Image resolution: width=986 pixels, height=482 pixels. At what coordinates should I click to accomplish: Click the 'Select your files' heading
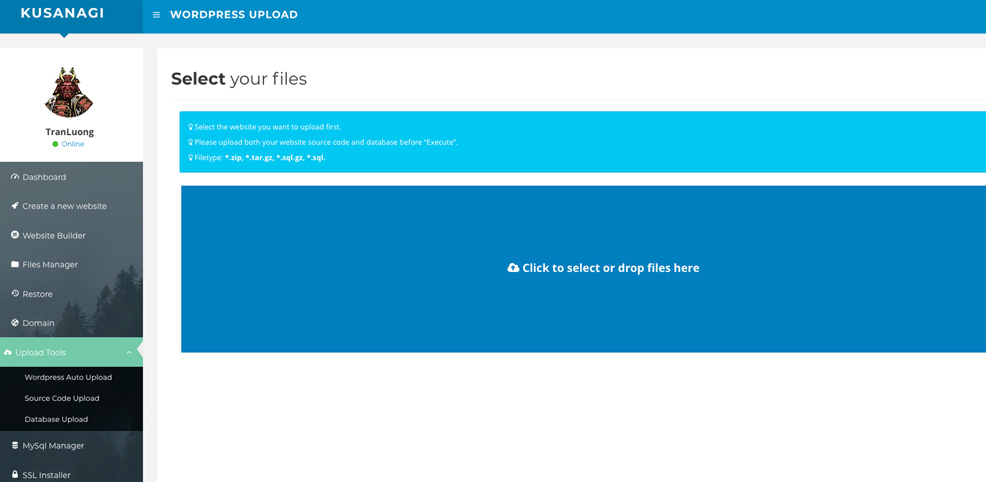(239, 79)
